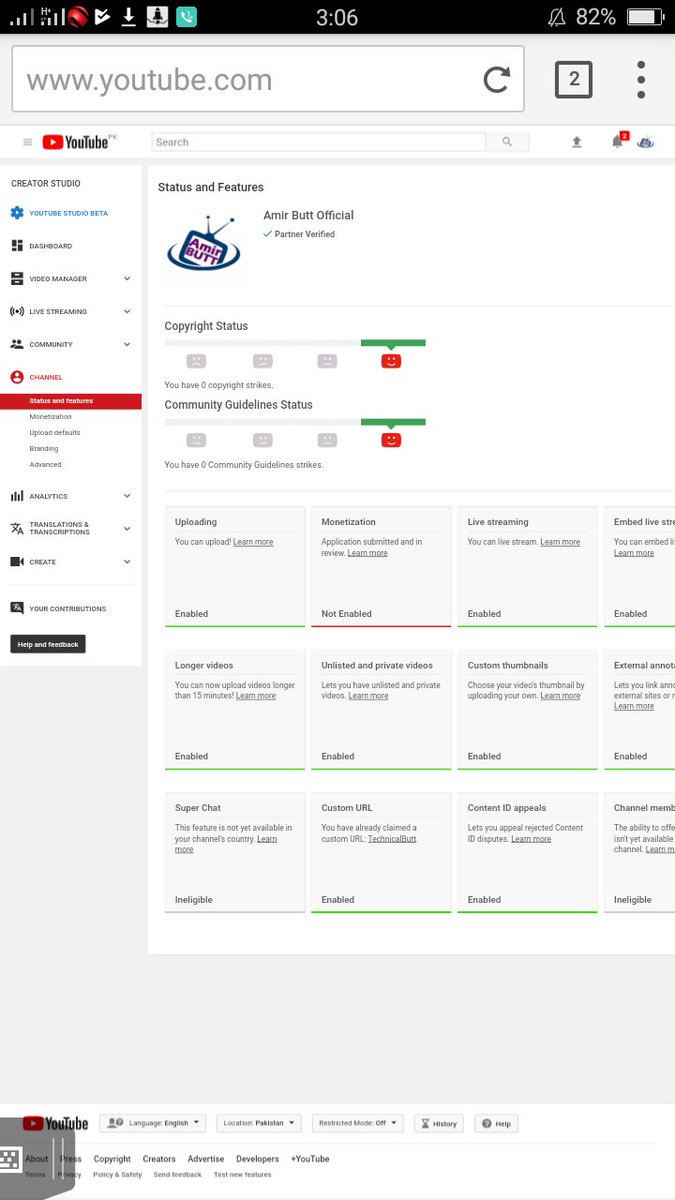
Task: Click the Amir Butt channel logo
Action: click(204, 245)
